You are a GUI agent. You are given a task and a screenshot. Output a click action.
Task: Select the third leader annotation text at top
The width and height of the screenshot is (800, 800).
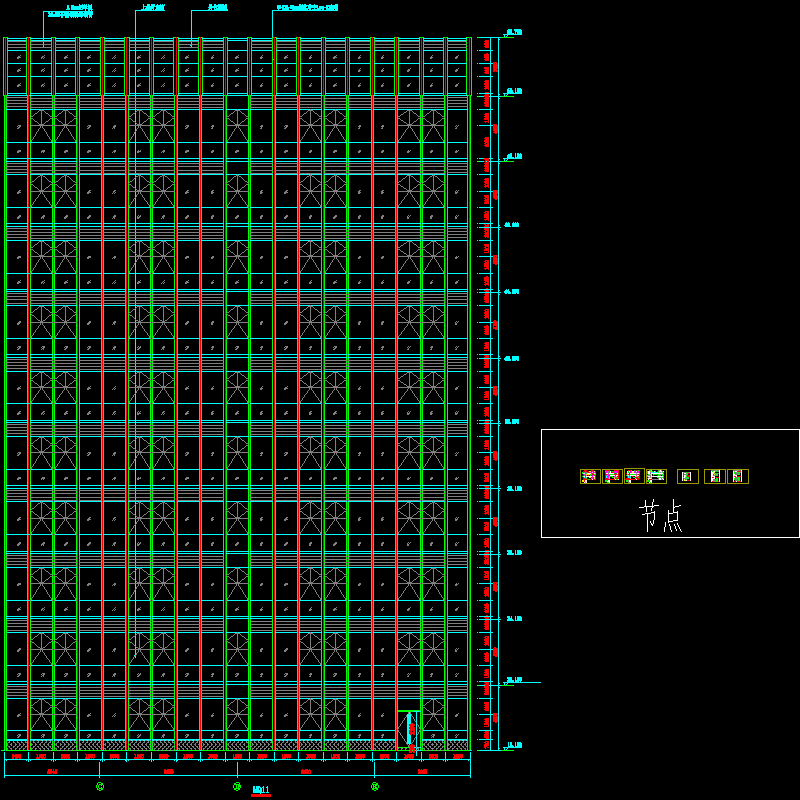pos(217,8)
